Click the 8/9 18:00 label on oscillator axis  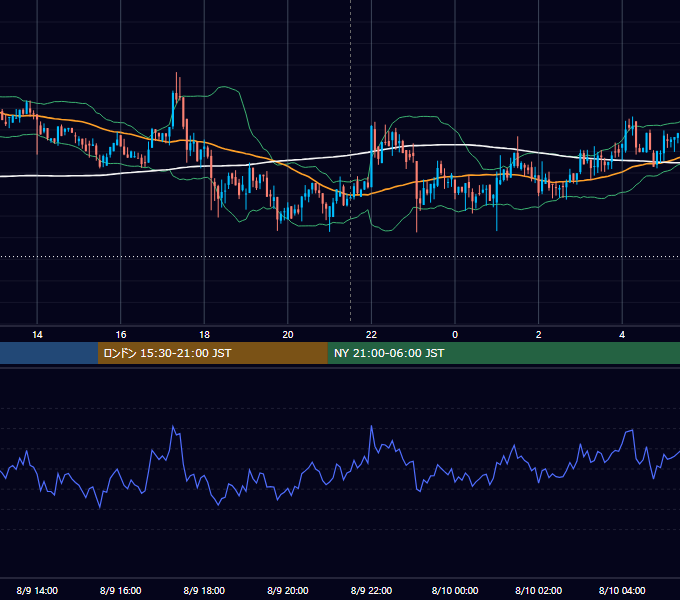[x=204, y=590]
